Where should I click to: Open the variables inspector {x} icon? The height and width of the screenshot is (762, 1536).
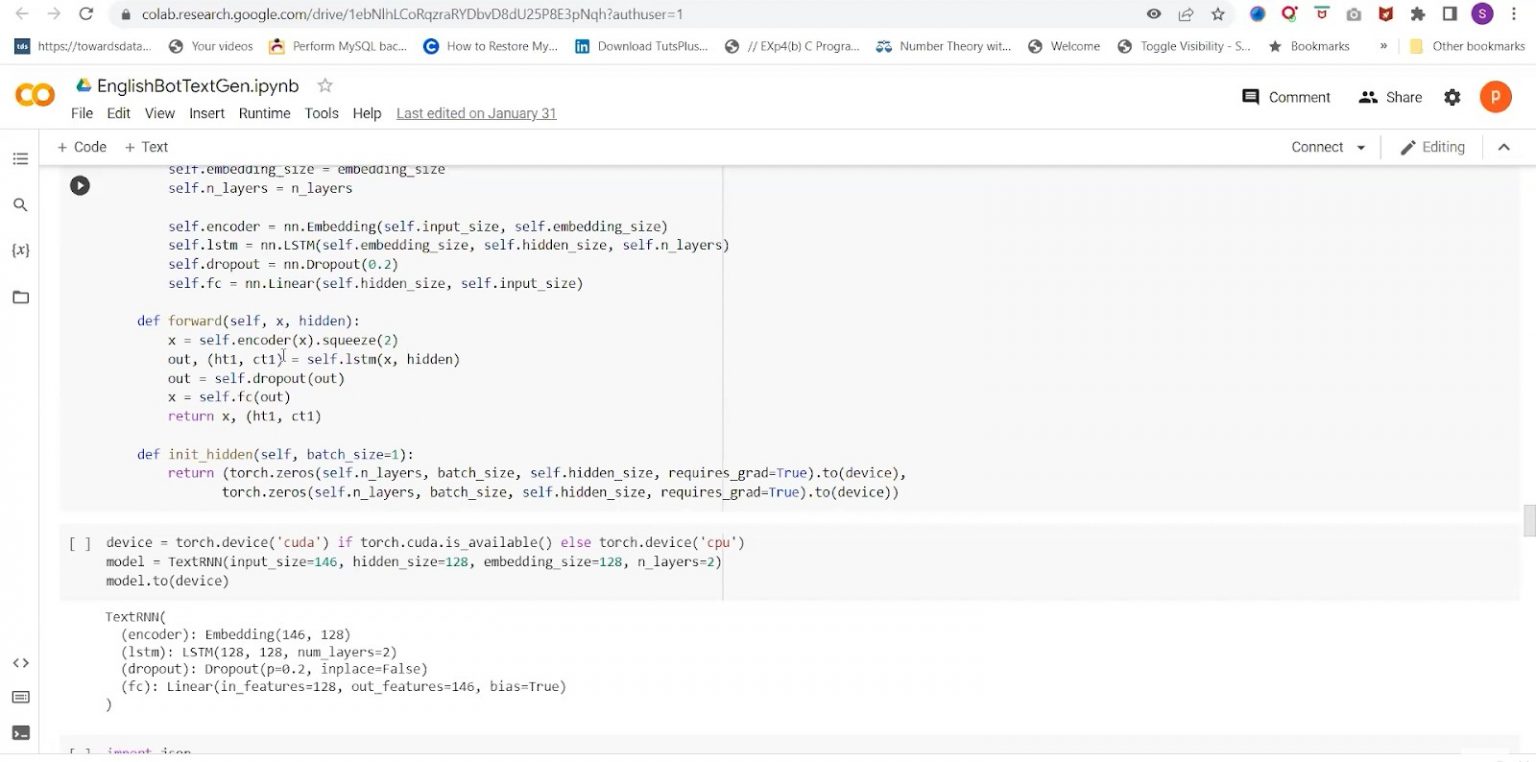tap(20, 250)
